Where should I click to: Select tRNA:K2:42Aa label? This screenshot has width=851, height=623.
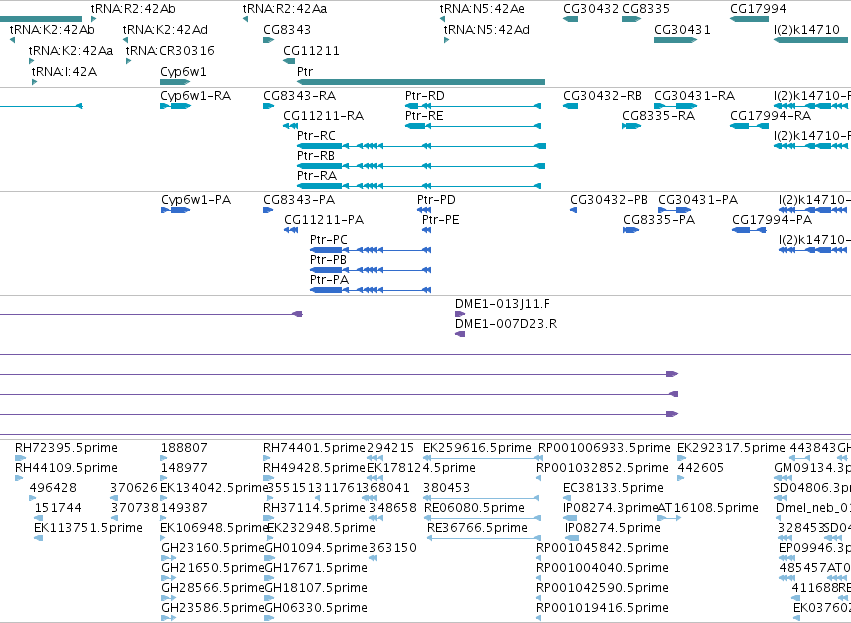click(x=71, y=51)
